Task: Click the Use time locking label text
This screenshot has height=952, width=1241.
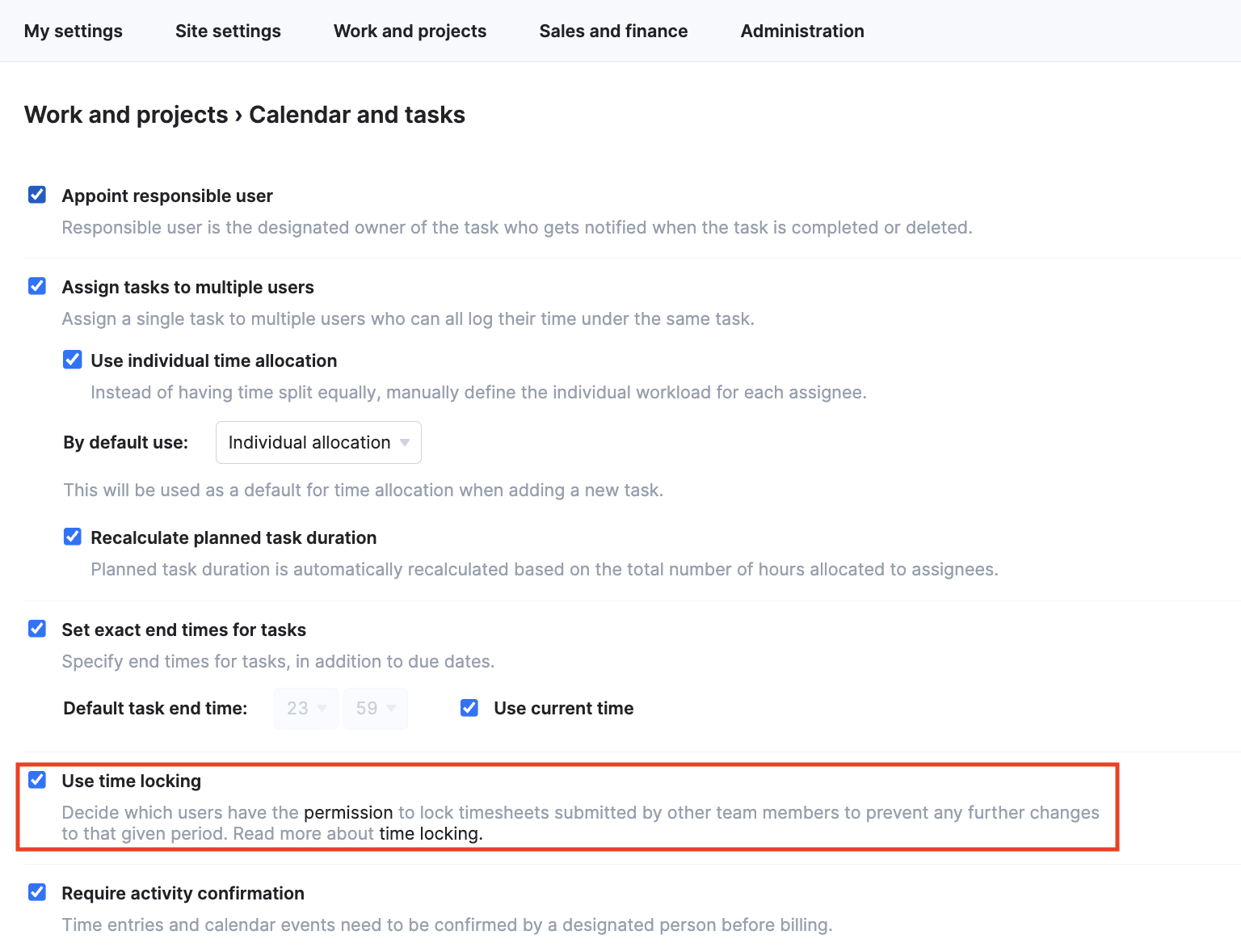Action: 132,781
